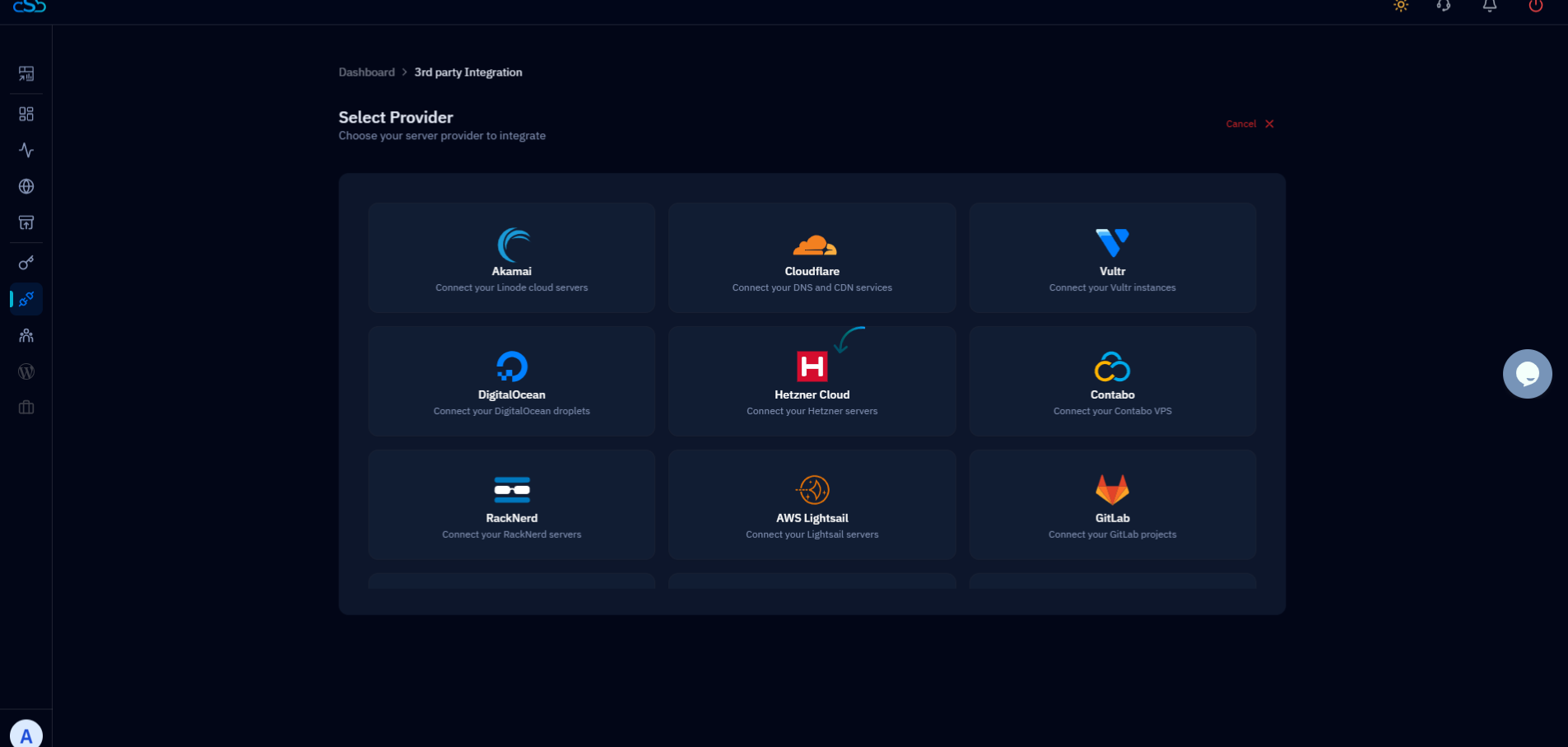Open the globe icon in the sidebar

pyautogui.click(x=26, y=186)
